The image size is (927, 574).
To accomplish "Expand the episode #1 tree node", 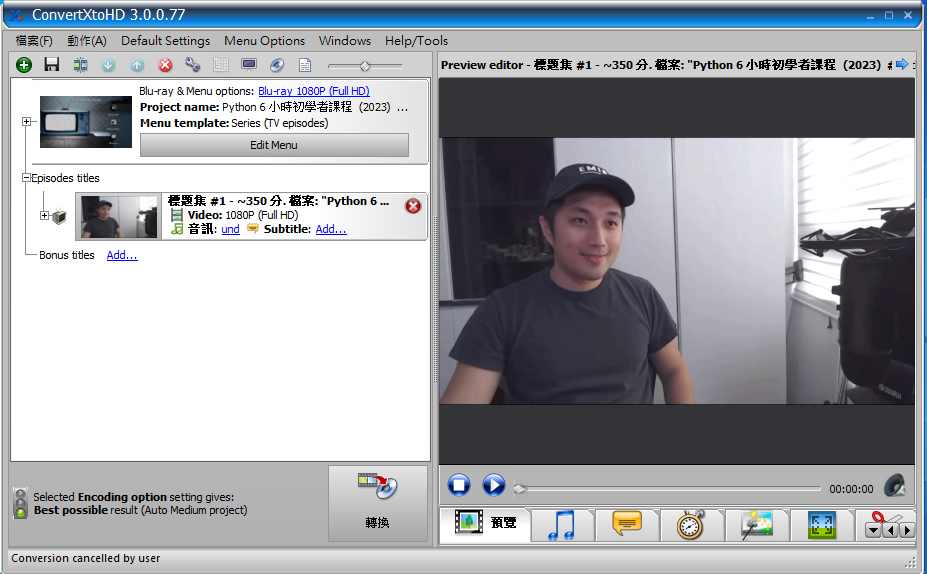I will coord(44,216).
